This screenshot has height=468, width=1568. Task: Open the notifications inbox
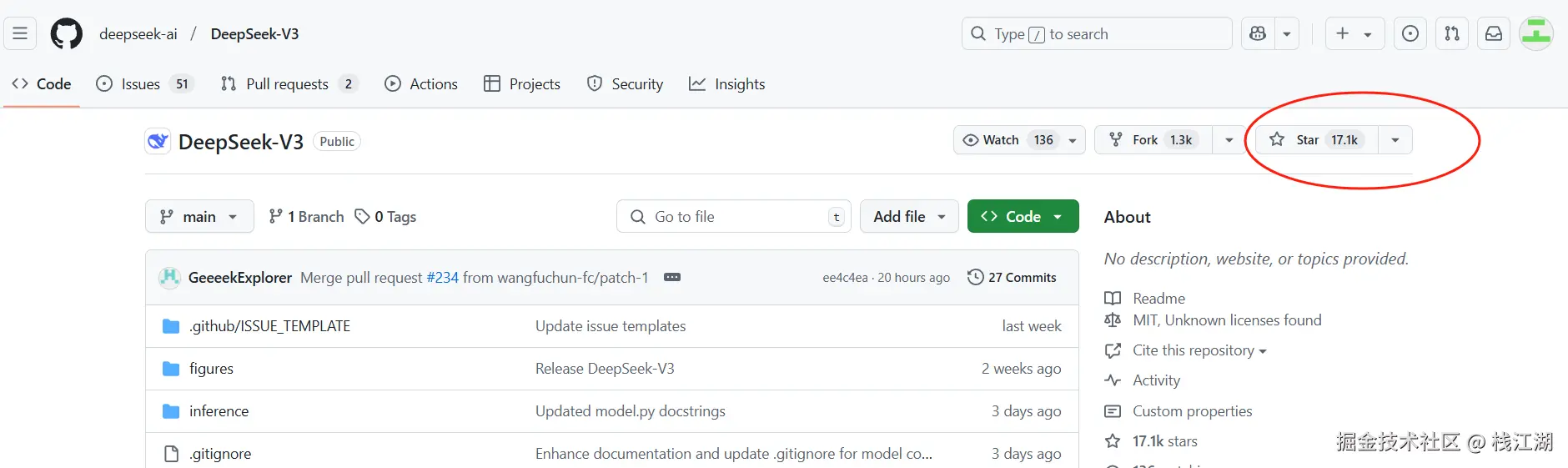[1494, 34]
